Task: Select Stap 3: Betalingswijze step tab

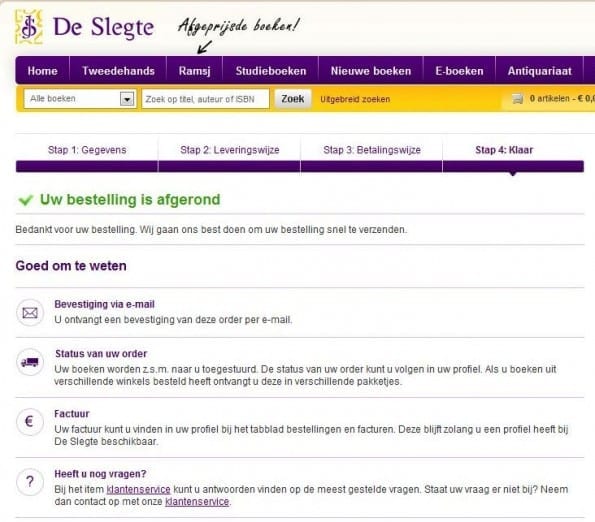Action: coord(372,150)
